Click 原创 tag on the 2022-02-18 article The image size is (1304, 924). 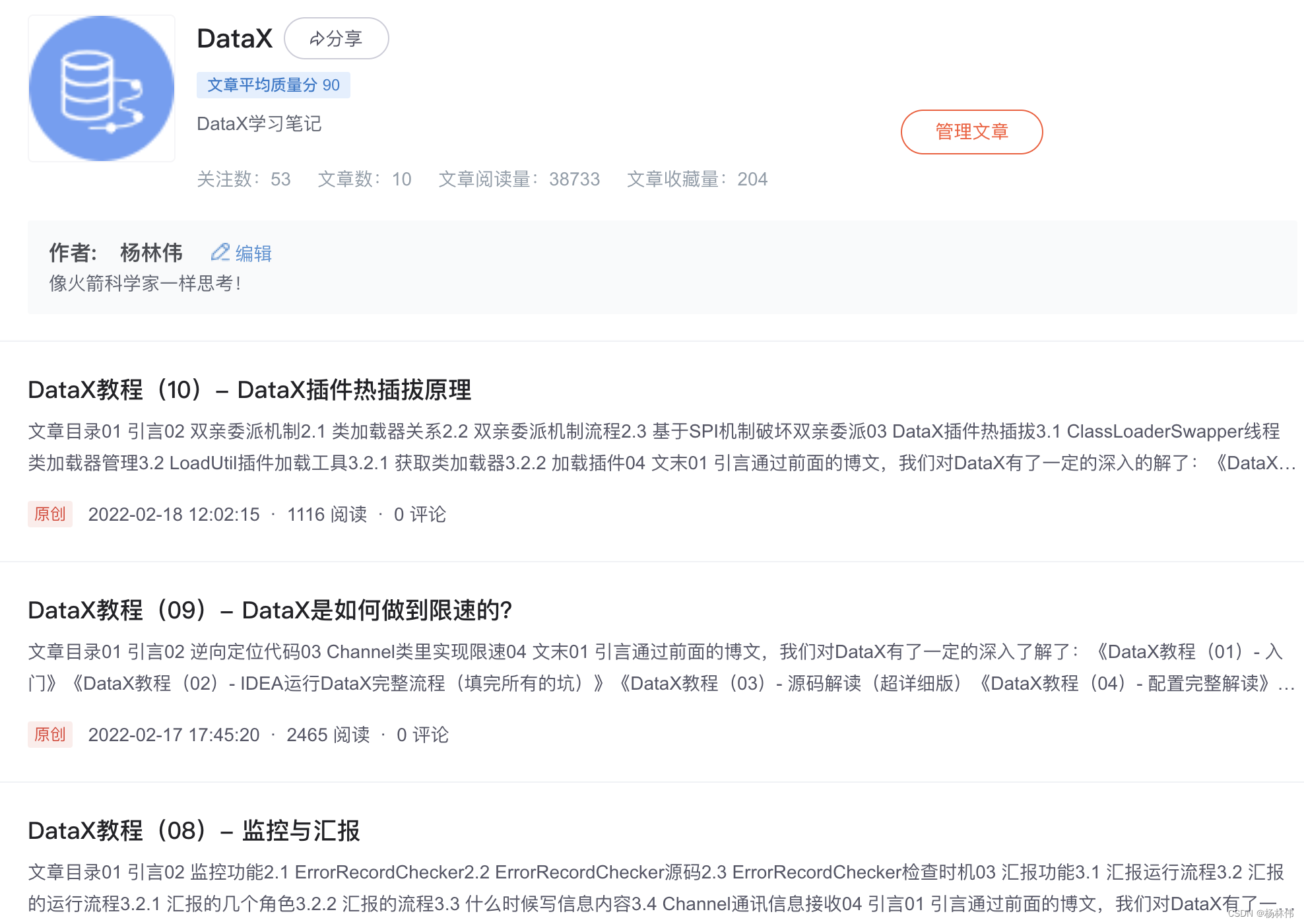click(50, 514)
